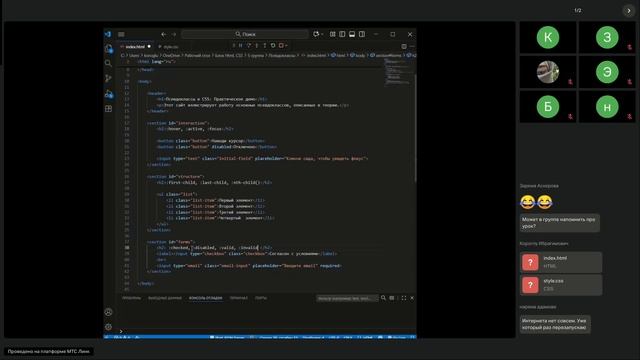Toggle the primary side bar
The height and width of the screenshot is (360, 640).
pyautogui.click(x=342, y=34)
